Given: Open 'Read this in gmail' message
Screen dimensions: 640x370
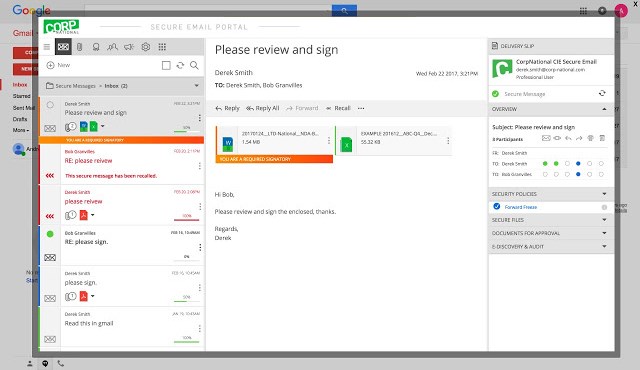Looking at the screenshot, I should coord(122,327).
